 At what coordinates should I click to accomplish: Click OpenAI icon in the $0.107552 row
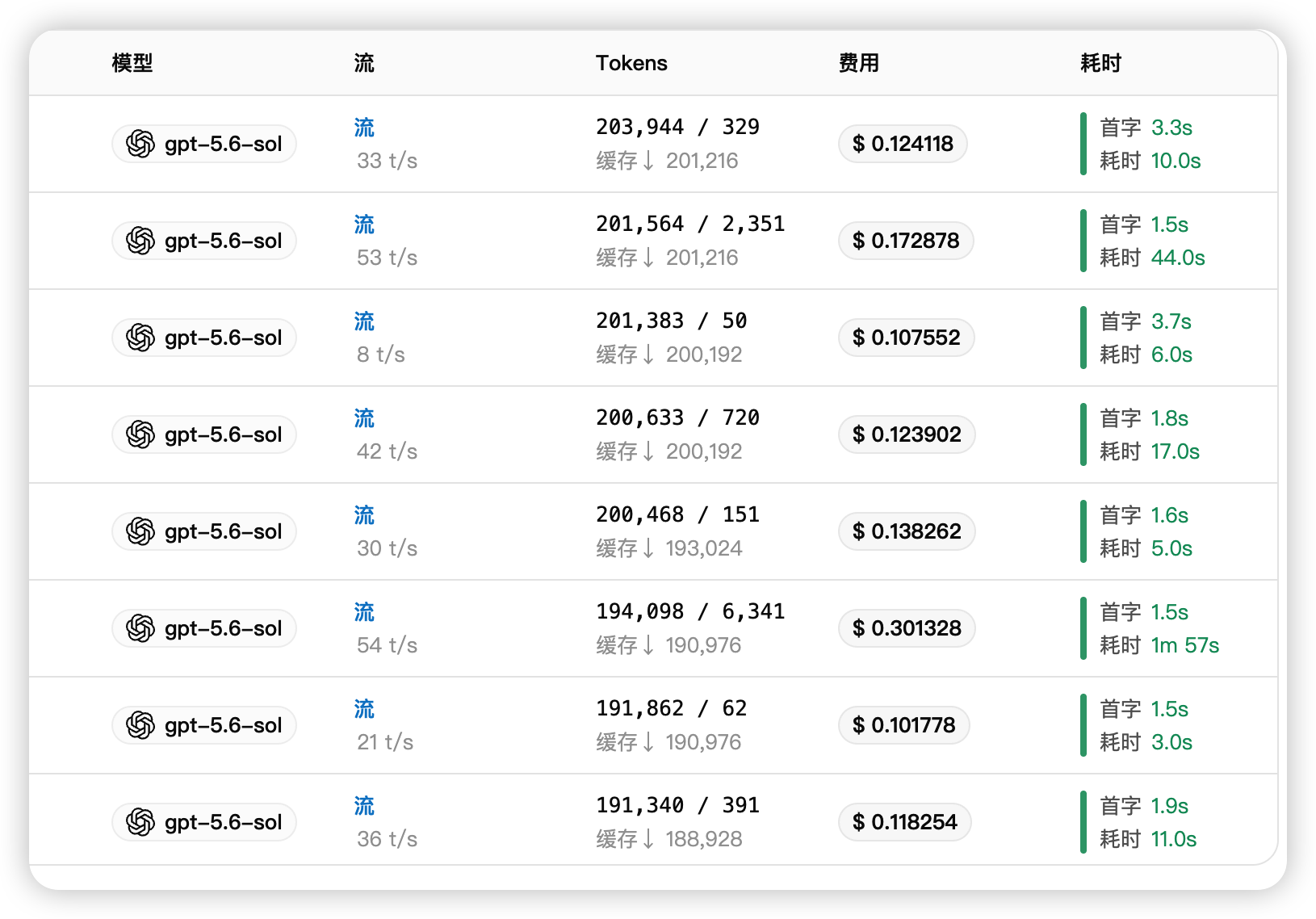140,338
